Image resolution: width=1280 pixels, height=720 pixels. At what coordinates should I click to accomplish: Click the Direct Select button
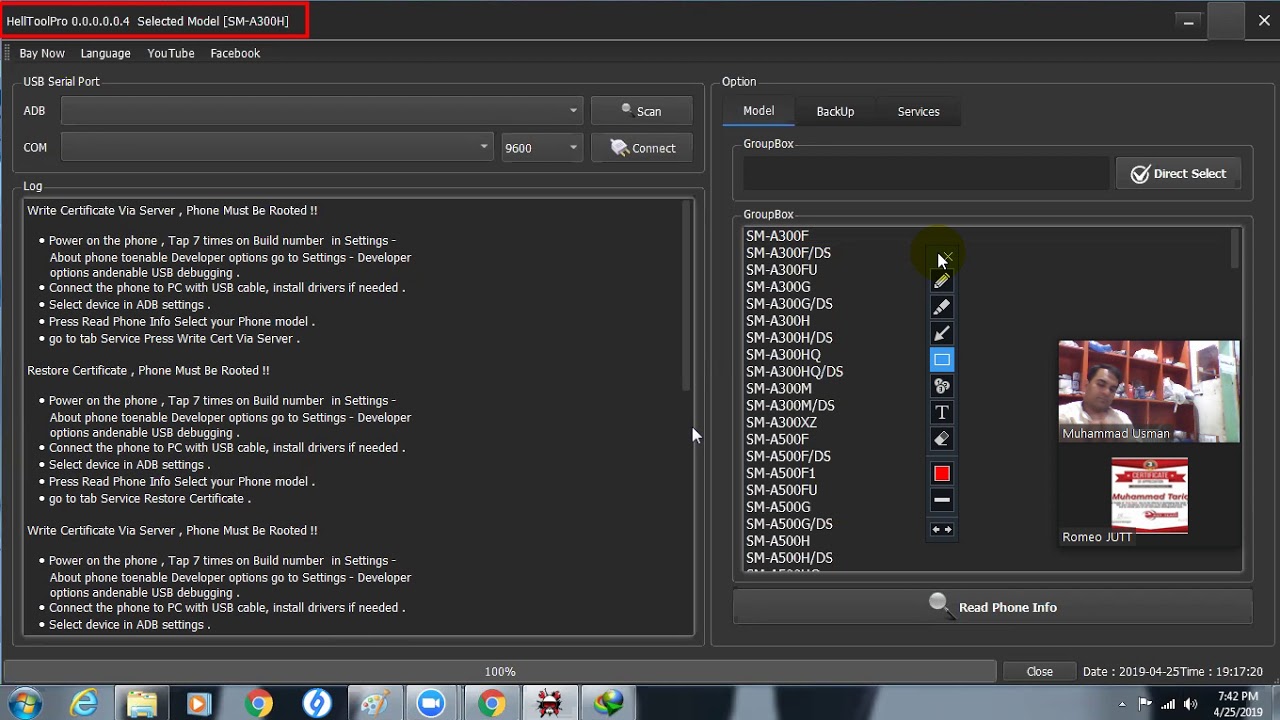(1178, 174)
